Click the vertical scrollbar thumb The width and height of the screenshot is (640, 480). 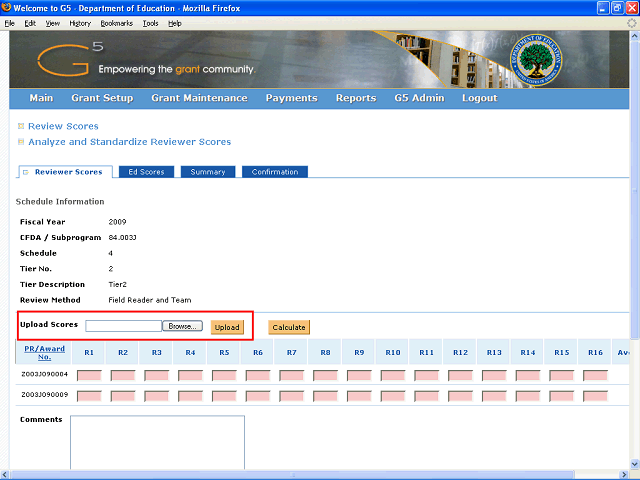point(635,189)
